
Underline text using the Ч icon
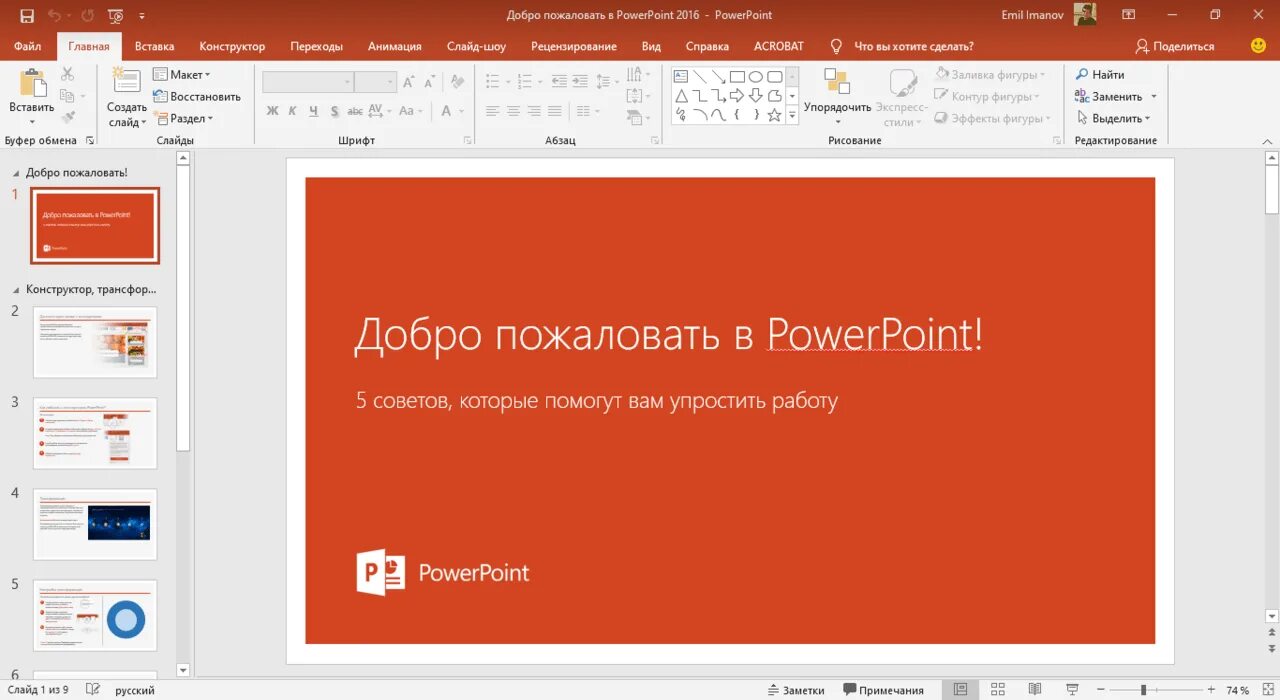pos(312,111)
